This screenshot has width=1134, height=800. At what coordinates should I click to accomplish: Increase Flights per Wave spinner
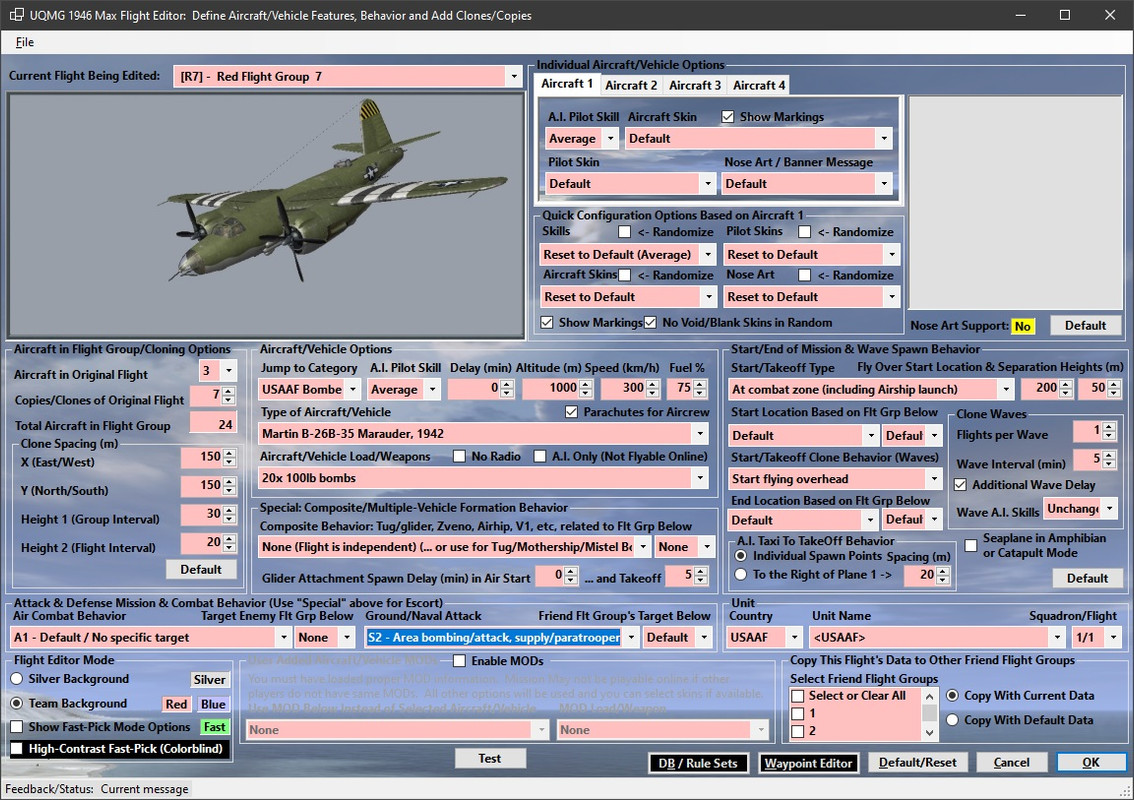tap(1109, 427)
